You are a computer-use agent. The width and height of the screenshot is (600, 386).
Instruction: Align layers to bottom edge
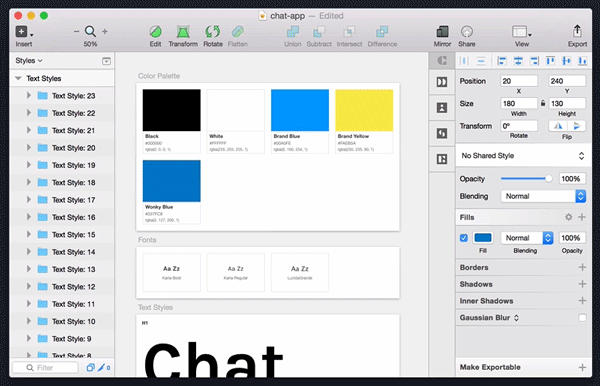[x=582, y=61]
